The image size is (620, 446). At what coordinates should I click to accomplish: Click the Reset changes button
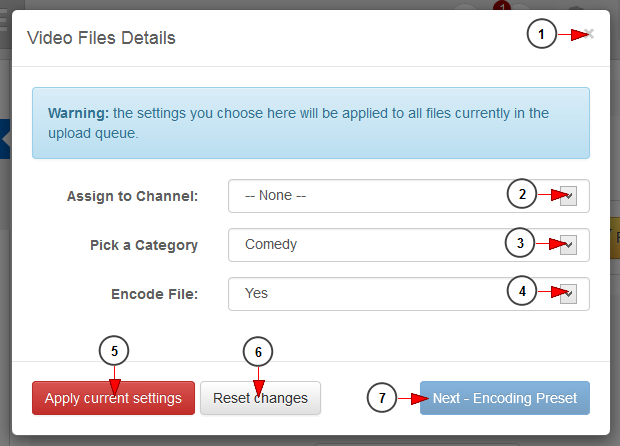[x=260, y=398]
